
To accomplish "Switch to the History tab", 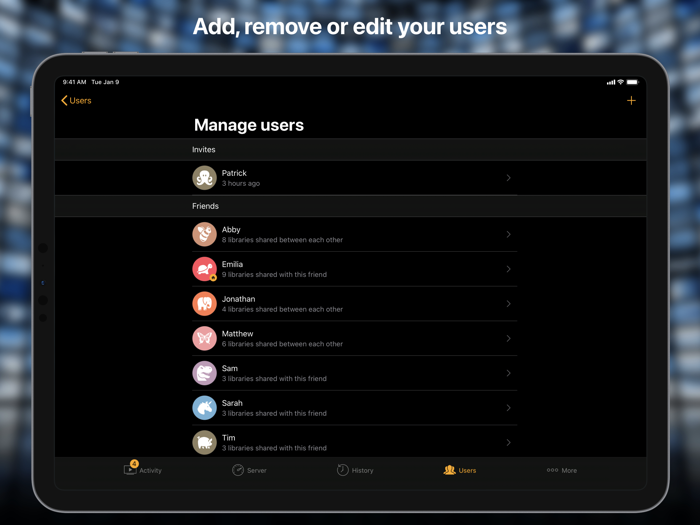I will click(355, 470).
